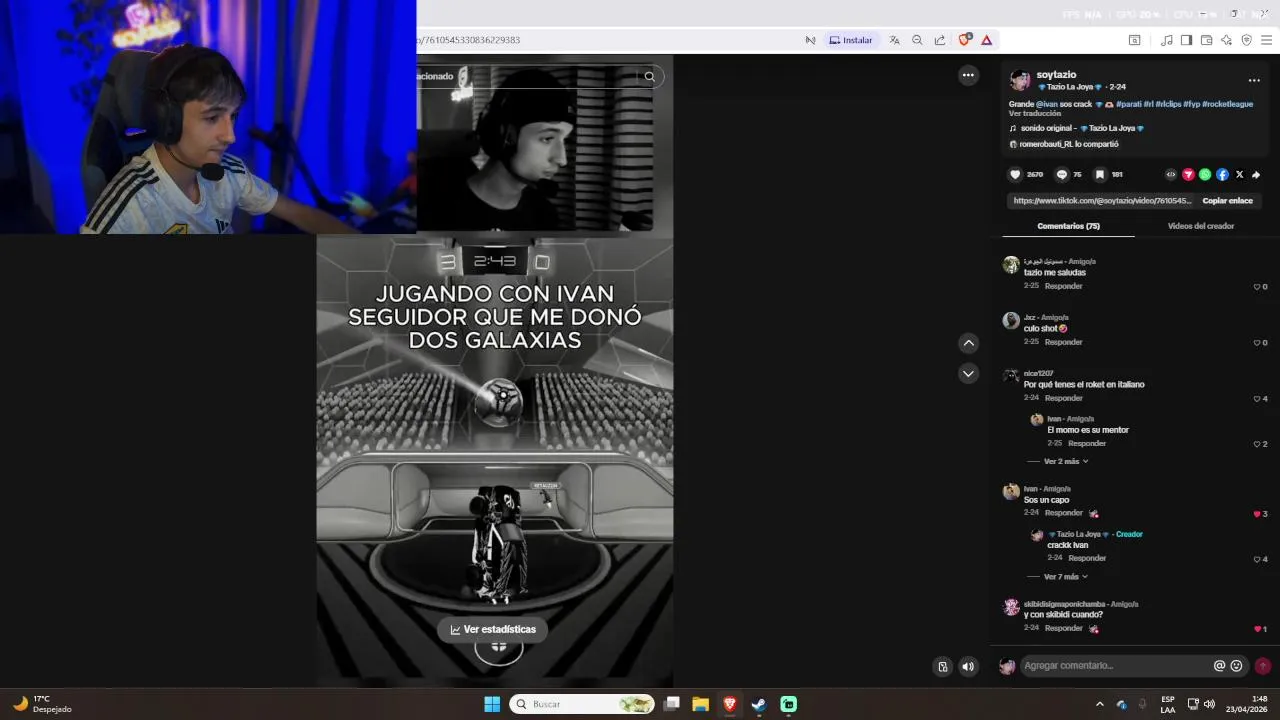This screenshot has height=720, width=1280.
Task: Switch to Videos del creador tab
Action: point(1200,226)
